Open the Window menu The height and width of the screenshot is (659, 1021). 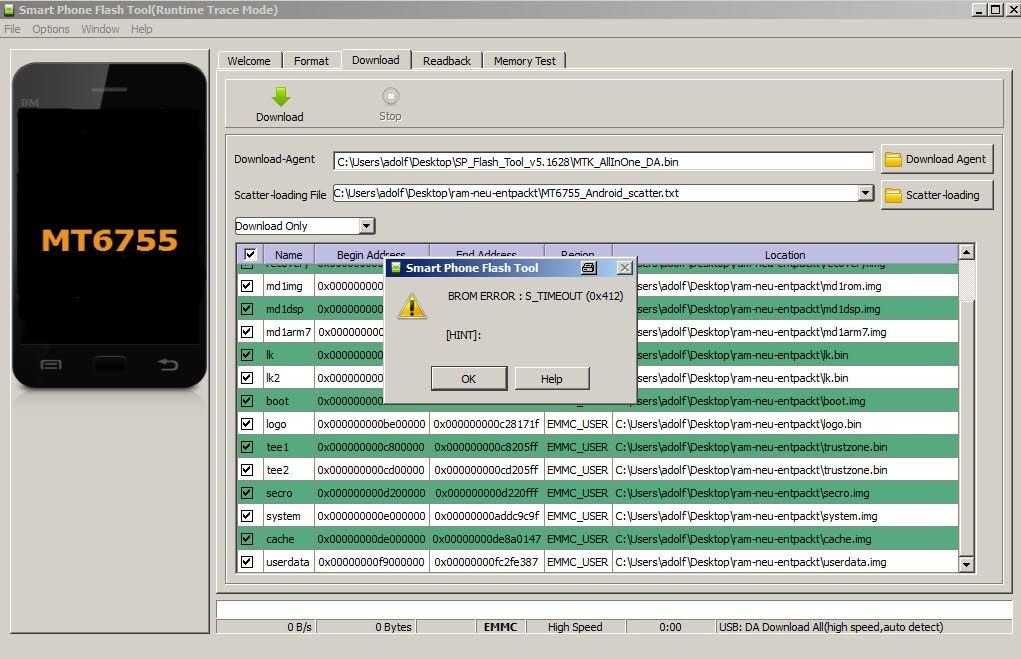tap(100, 29)
